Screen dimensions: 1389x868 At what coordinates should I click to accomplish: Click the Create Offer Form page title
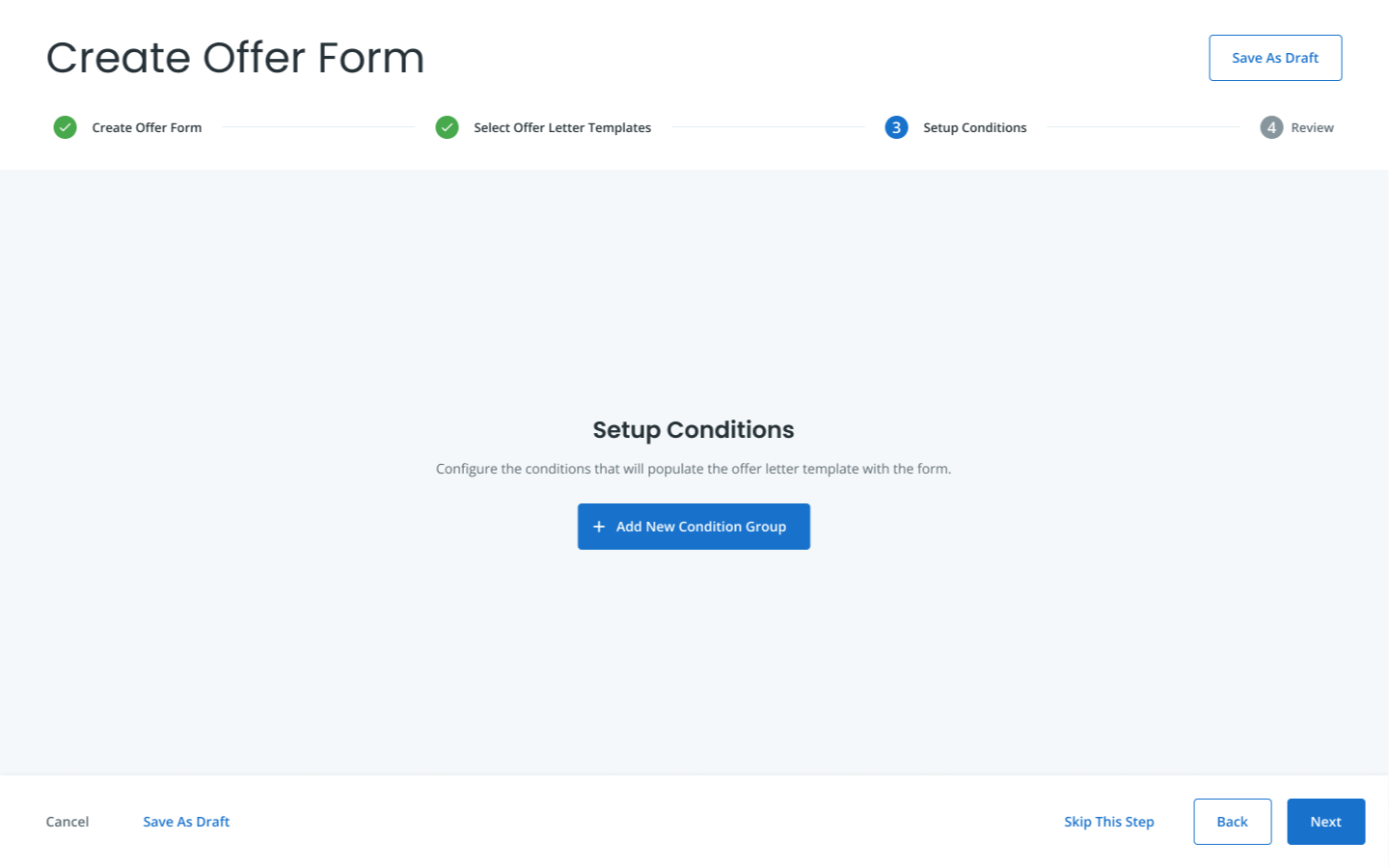pos(234,57)
